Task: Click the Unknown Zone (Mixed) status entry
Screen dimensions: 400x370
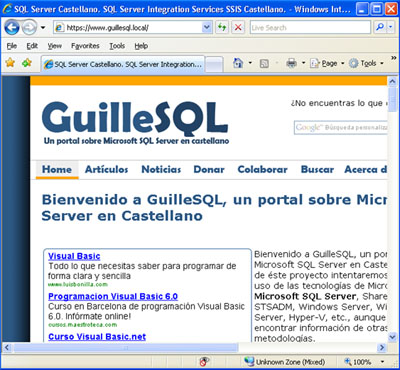Action: coord(285,362)
